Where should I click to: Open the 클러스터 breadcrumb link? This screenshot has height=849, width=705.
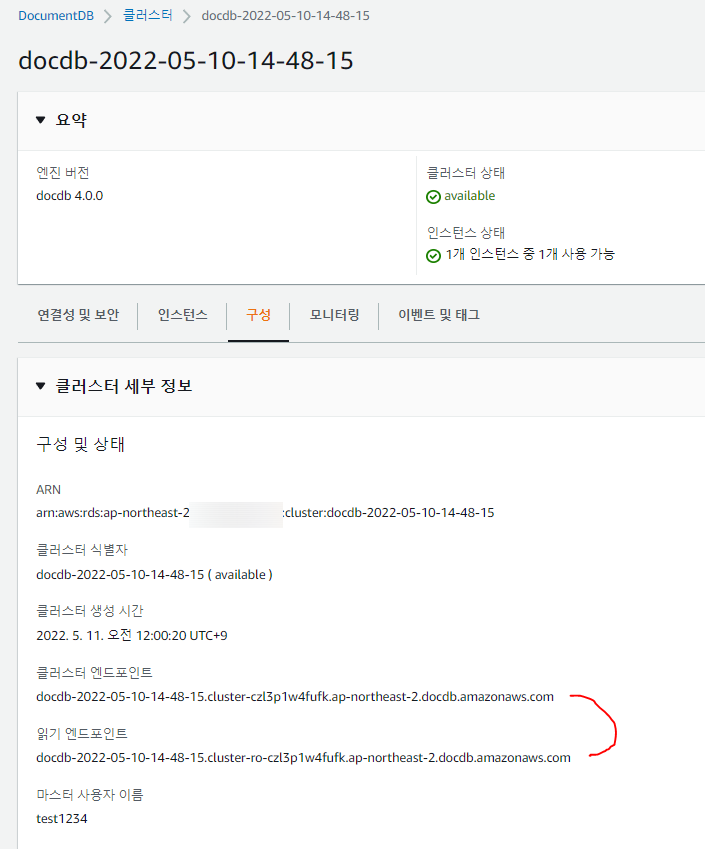[147, 16]
